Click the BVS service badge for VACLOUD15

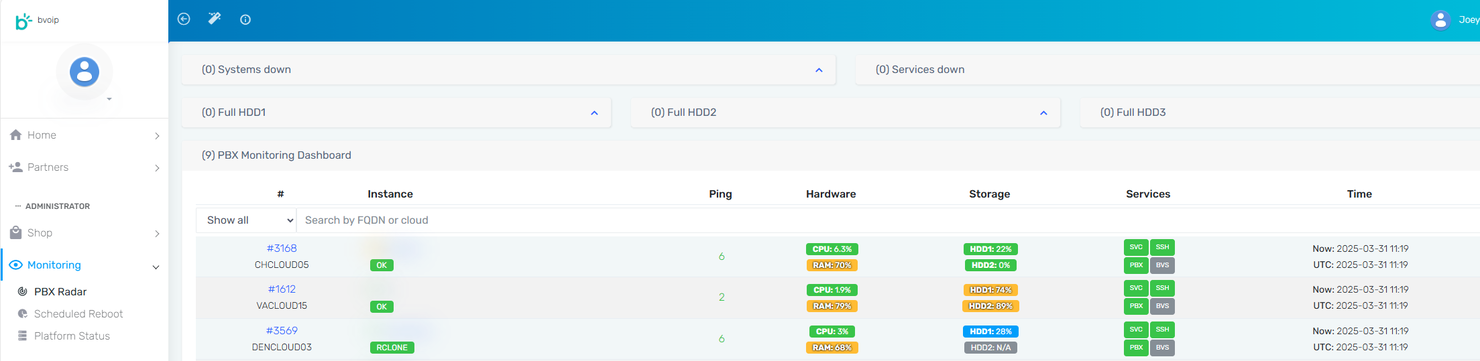tap(1162, 306)
